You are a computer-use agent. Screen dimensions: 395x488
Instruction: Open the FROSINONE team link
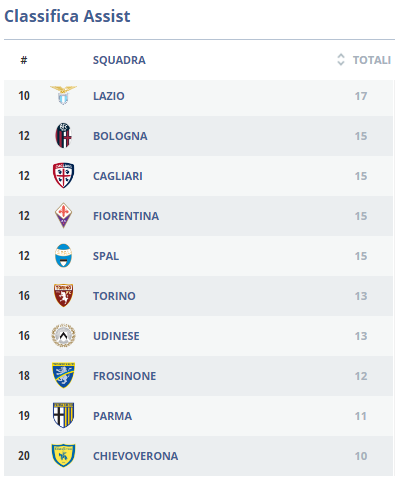[124, 376]
